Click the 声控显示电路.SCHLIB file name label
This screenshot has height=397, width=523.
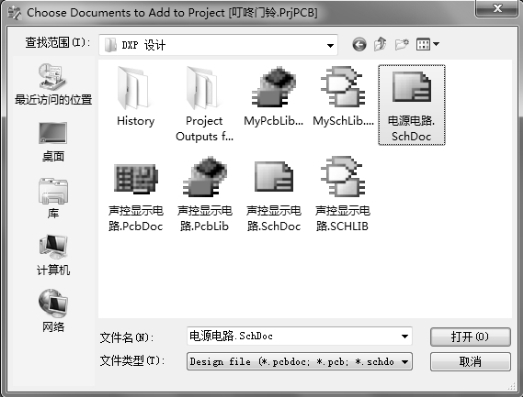click(x=343, y=219)
